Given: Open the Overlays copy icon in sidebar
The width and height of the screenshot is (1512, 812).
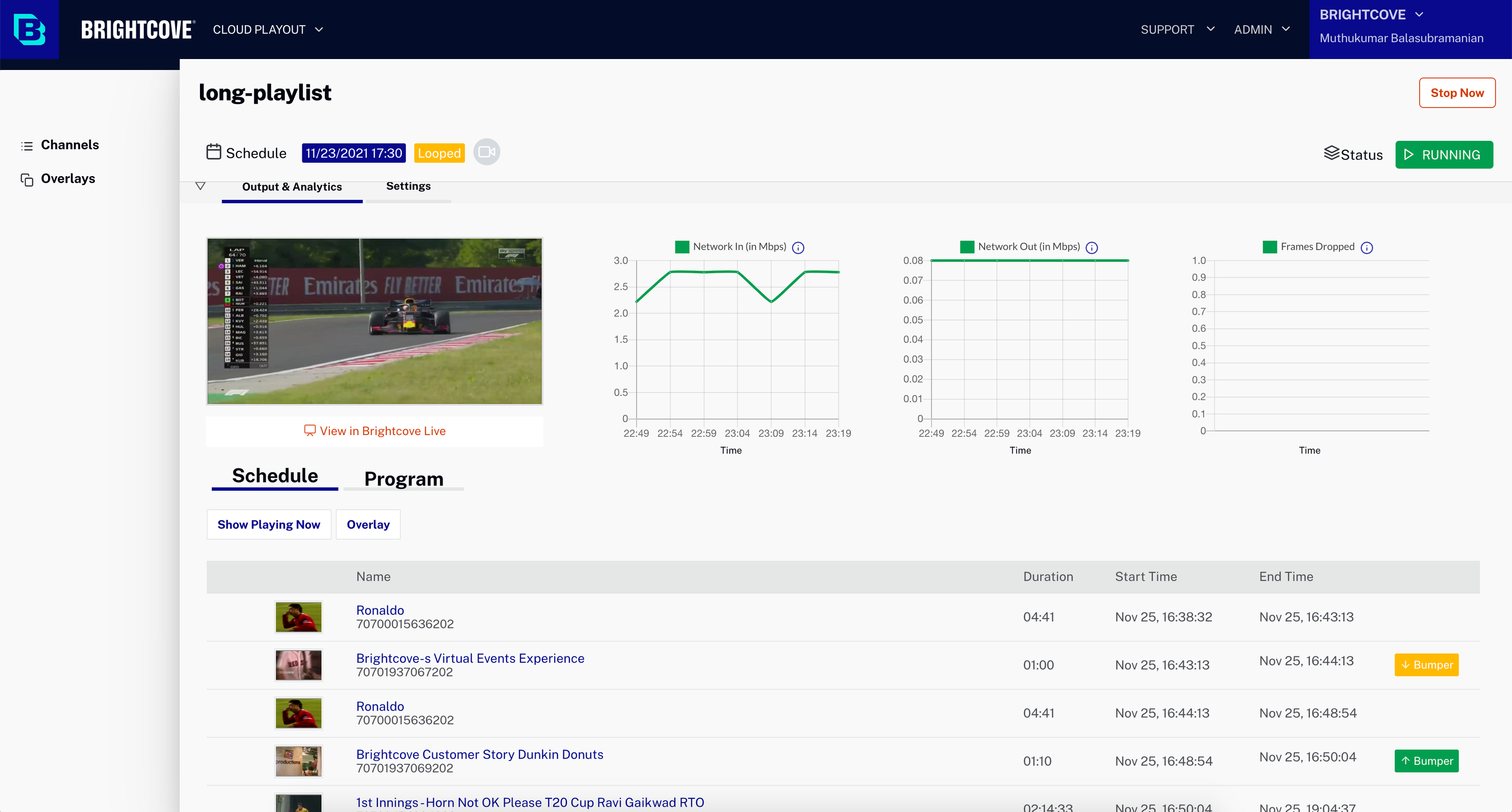Looking at the screenshot, I should tap(27, 180).
